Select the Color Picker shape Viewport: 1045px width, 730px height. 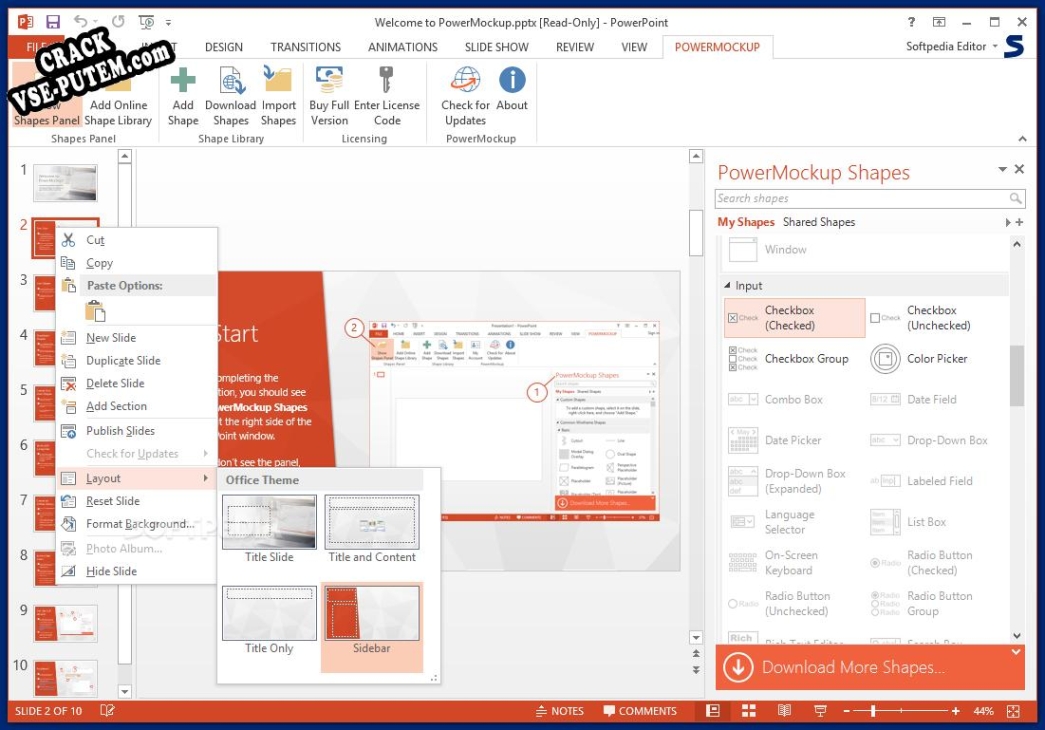(x=938, y=359)
